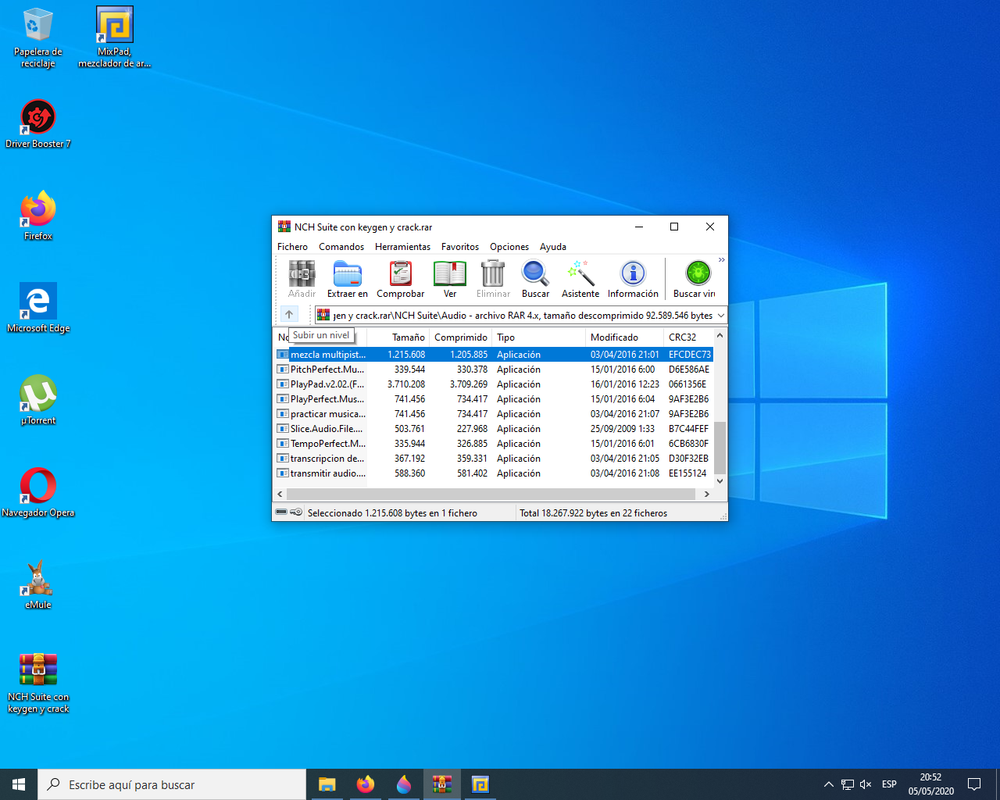Sort list by CRC32 column
The height and width of the screenshot is (800, 1000).
tap(688, 337)
